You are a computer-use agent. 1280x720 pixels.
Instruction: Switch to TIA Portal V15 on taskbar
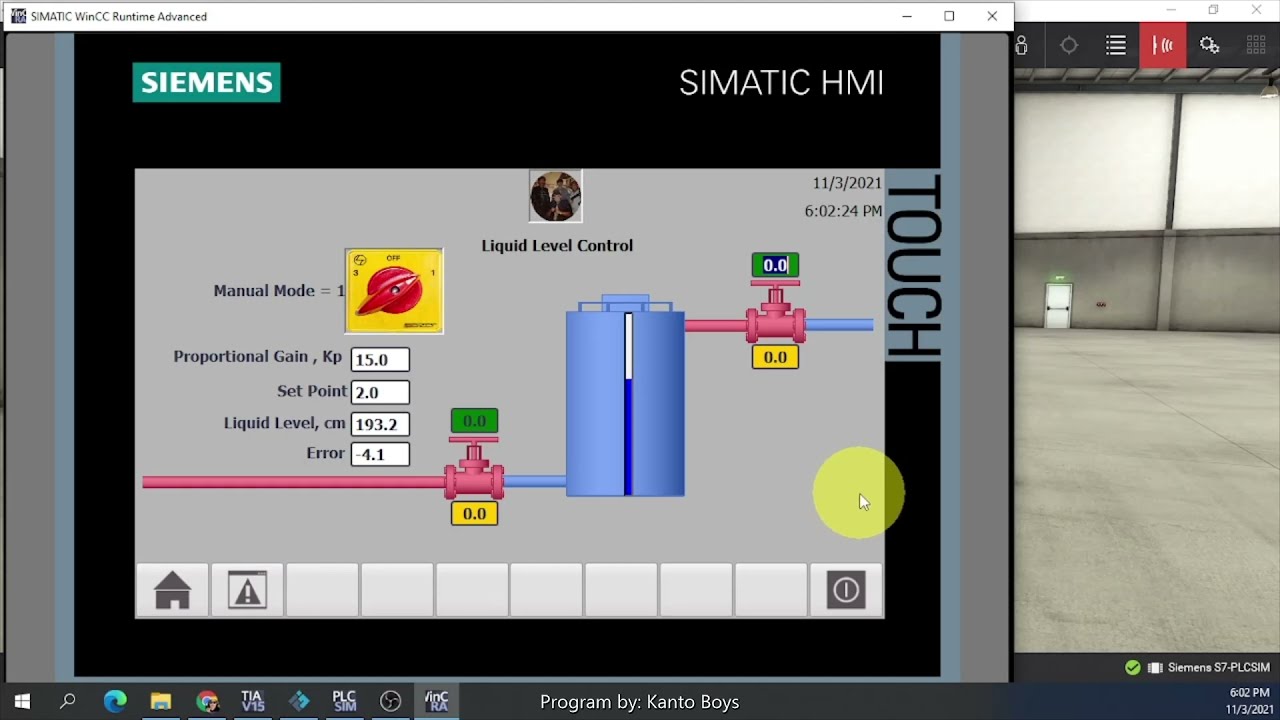253,702
